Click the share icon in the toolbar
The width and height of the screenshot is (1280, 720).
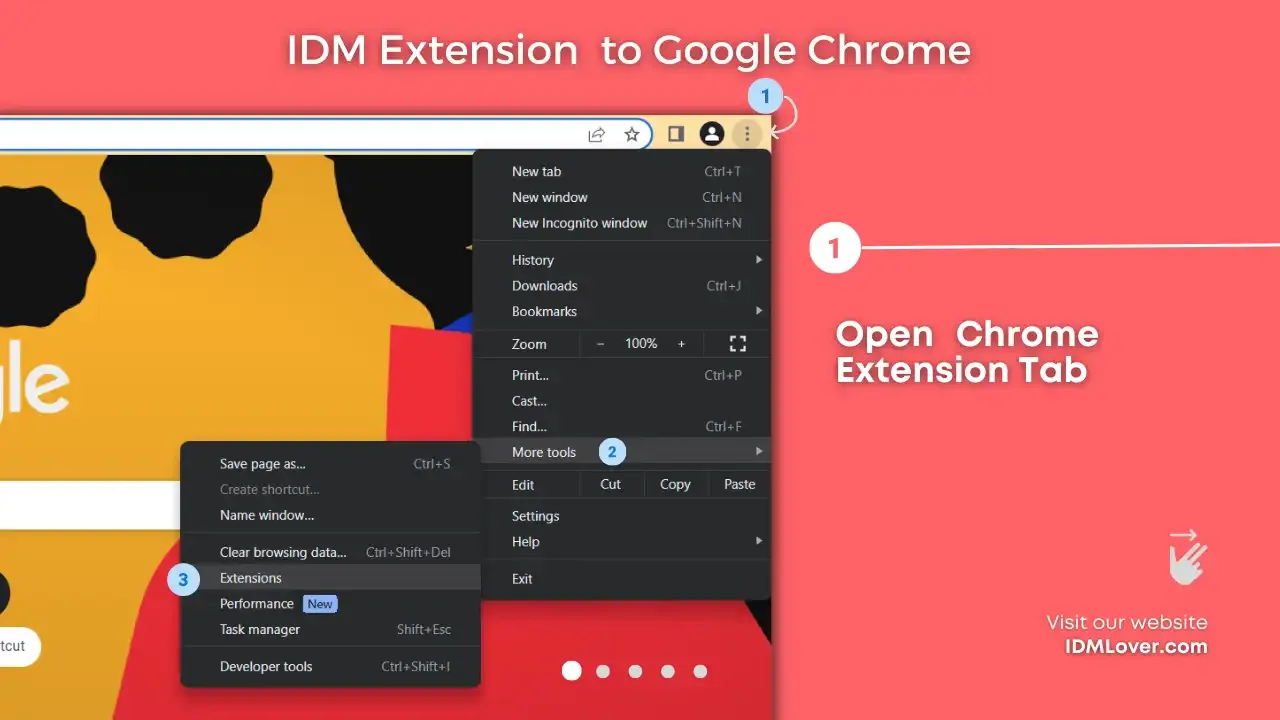pos(596,133)
